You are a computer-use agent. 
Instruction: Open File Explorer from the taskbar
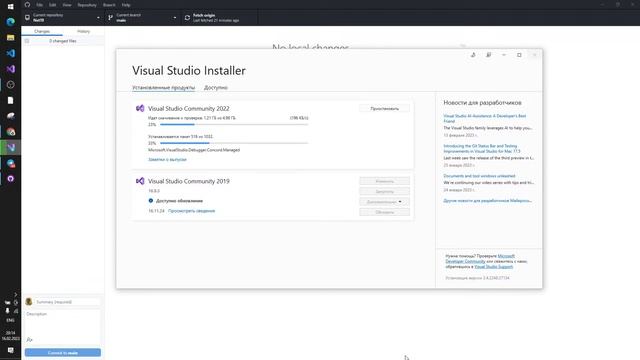click(11, 37)
